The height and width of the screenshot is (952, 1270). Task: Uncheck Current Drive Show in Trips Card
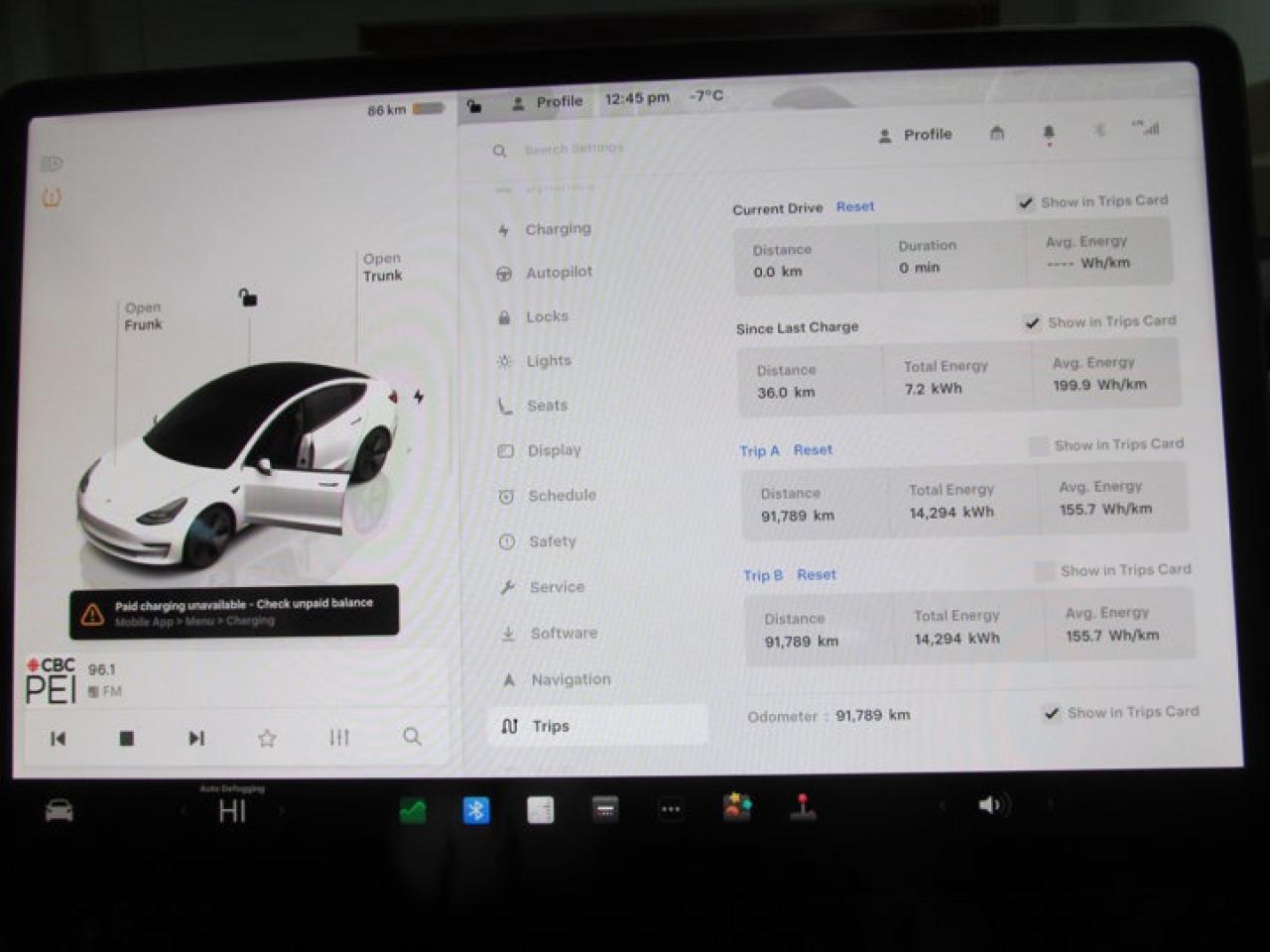coord(1025,202)
